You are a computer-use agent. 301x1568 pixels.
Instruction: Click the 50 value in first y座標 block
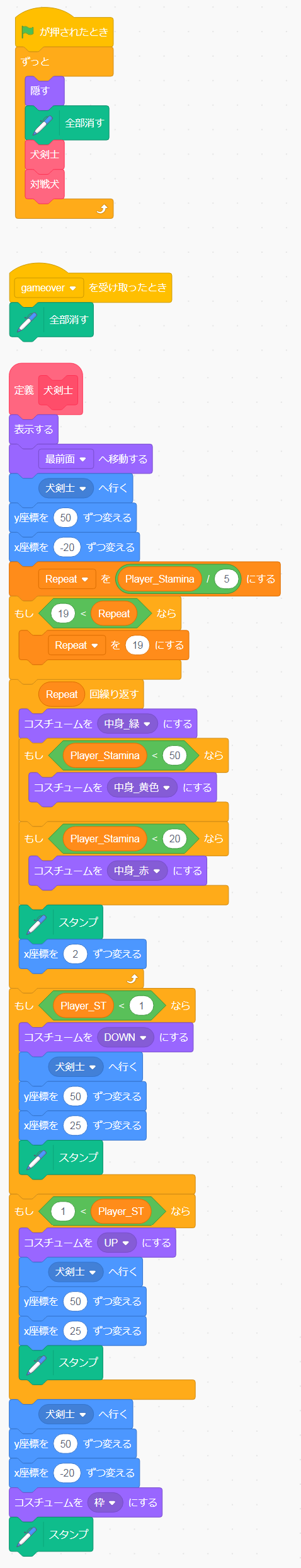(65, 518)
